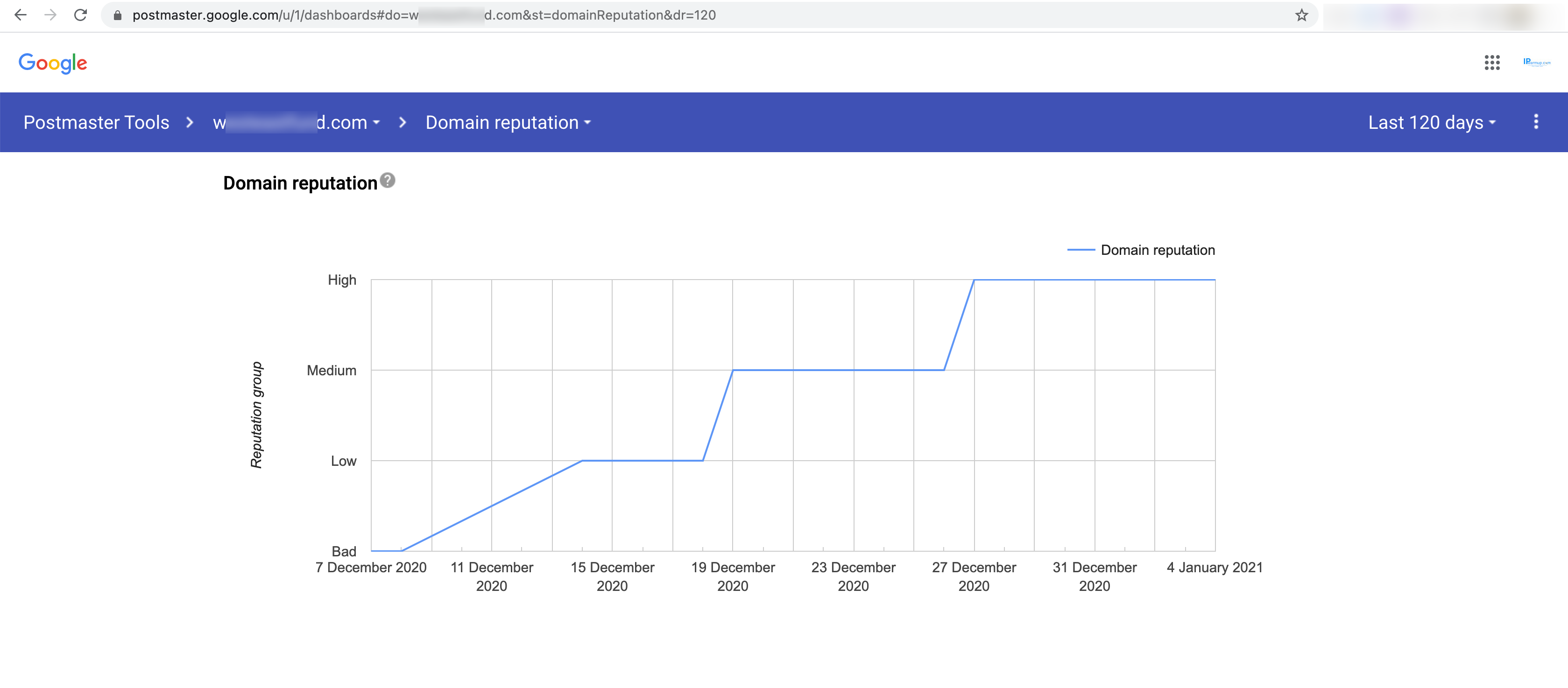Click the Google logo
This screenshot has width=1568, height=688.
click(53, 63)
